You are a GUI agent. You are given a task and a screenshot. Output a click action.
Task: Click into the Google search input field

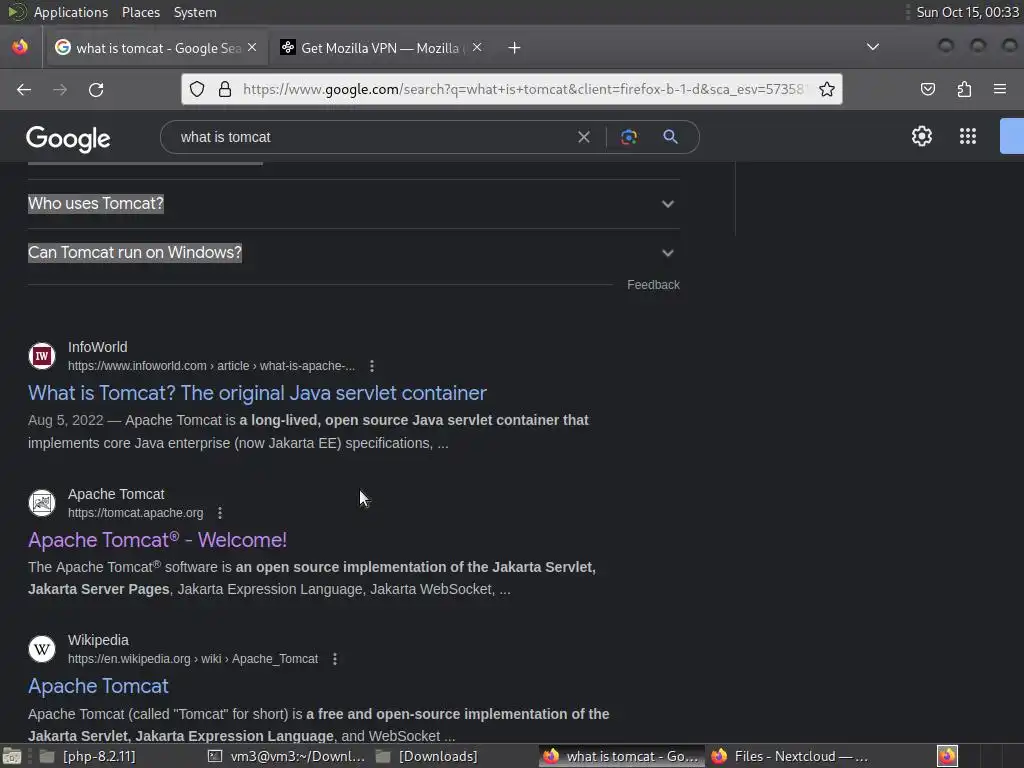pos(372,137)
